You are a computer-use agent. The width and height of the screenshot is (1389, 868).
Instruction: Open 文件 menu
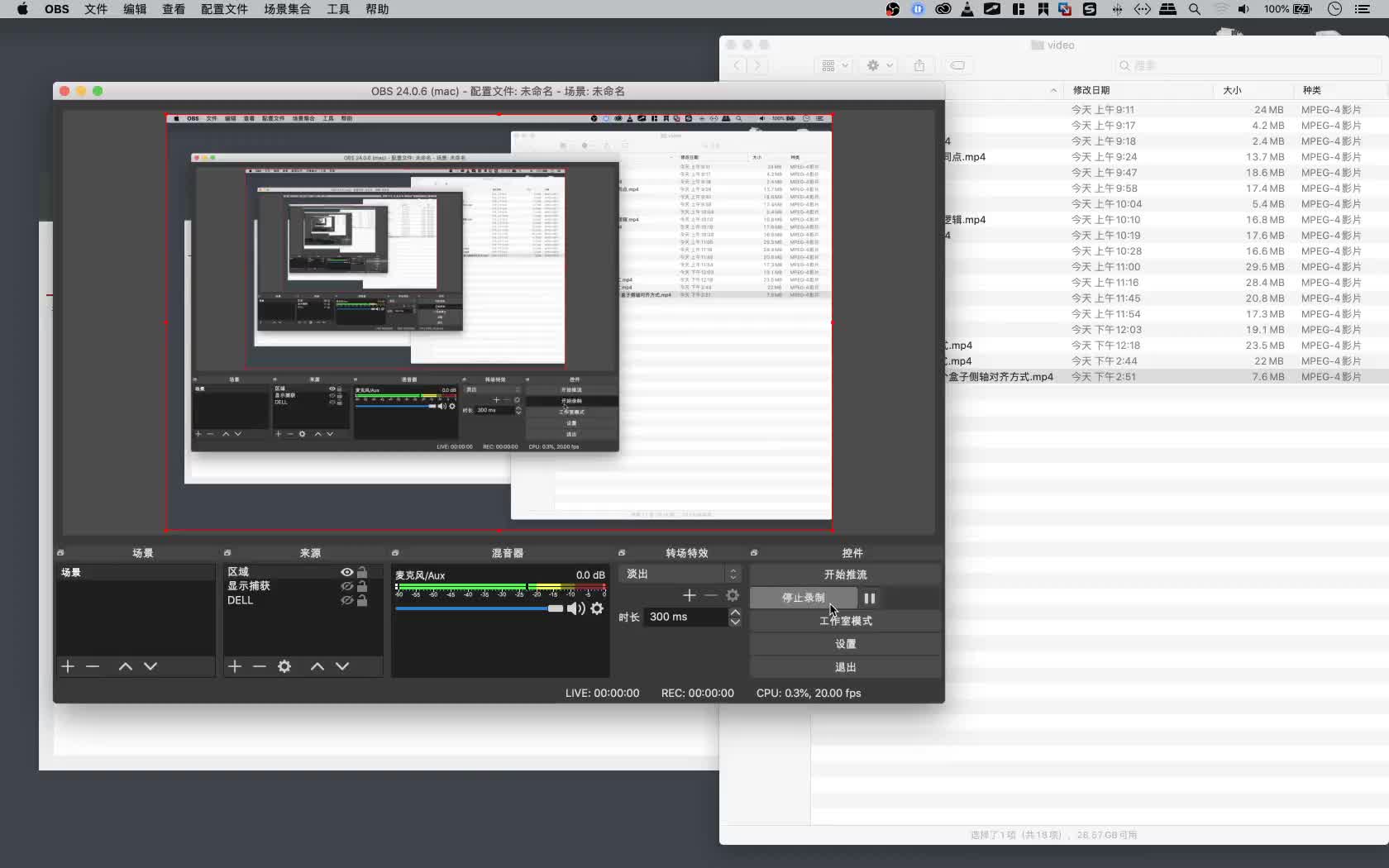coord(96,9)
